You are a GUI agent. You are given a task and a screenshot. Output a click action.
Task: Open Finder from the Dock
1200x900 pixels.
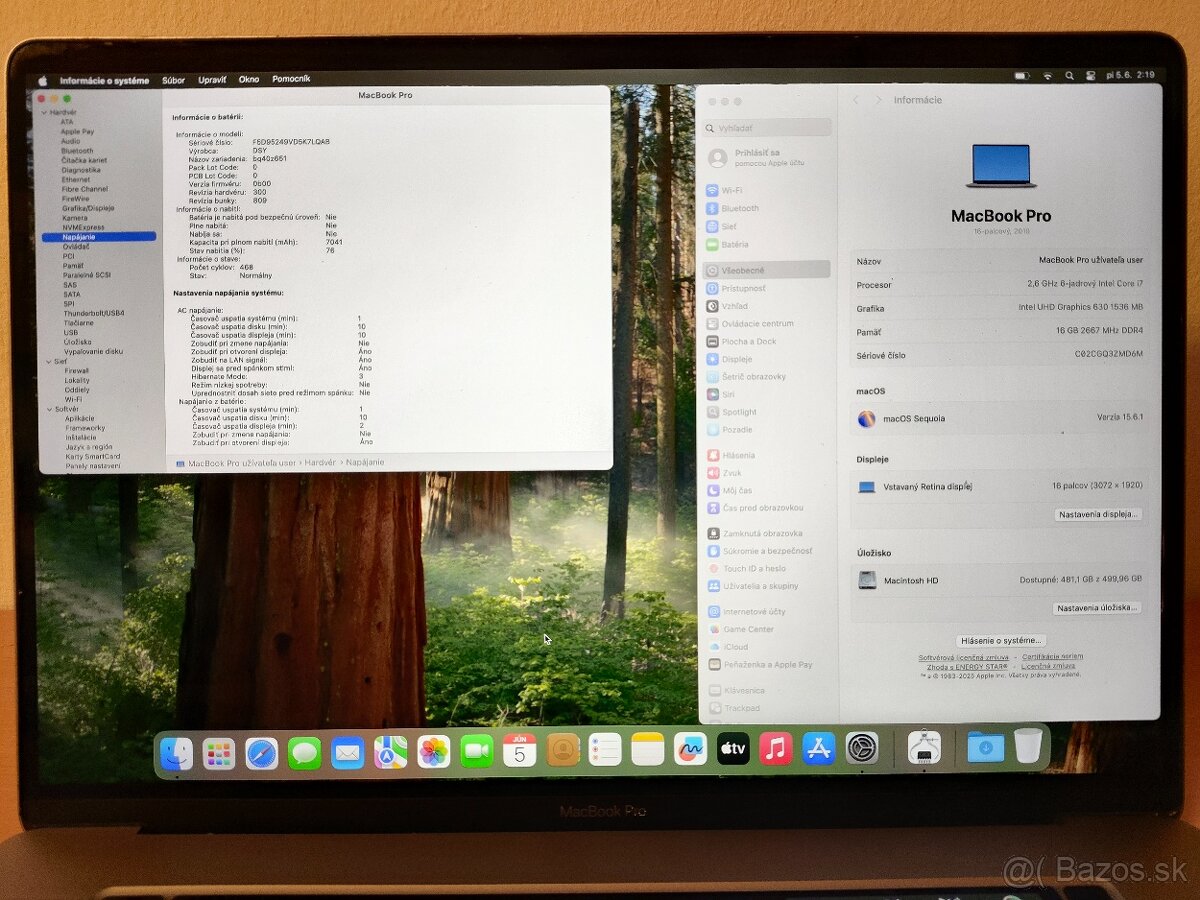point(176,752)
